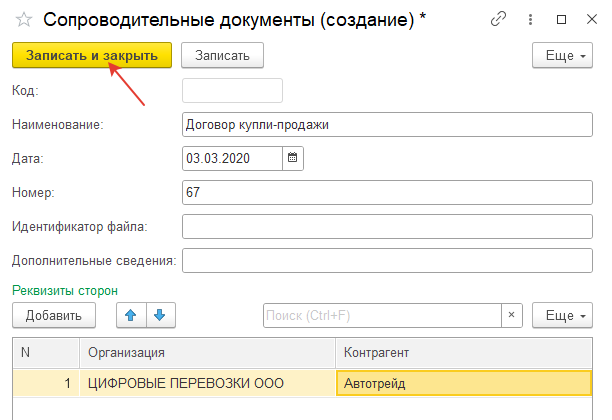This screenshot has width=612, height=420.
Task: Click into the Дополнительные сведения field
Action: pyautogui.click(x=387, y=260)
